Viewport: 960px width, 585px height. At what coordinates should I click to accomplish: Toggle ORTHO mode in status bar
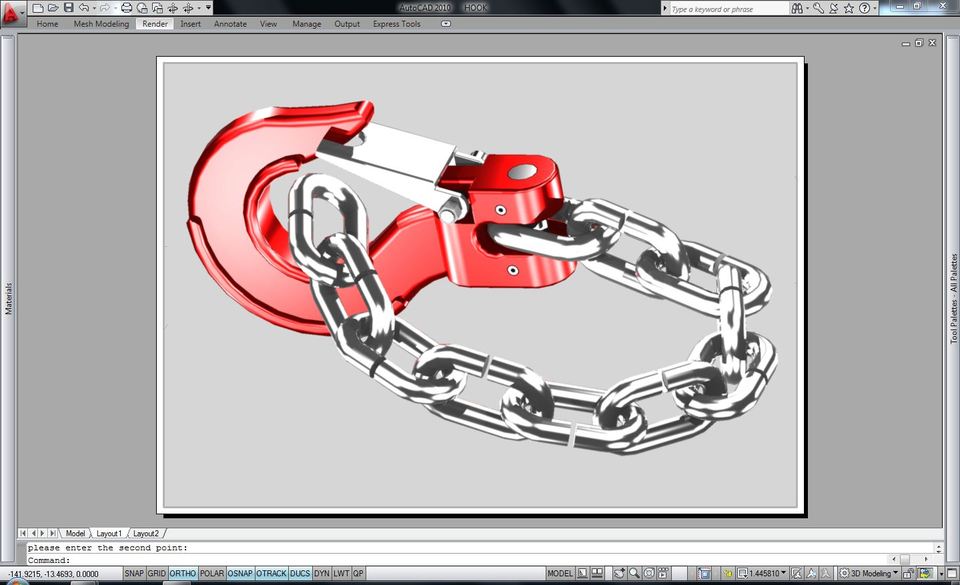tap(181, 573)
